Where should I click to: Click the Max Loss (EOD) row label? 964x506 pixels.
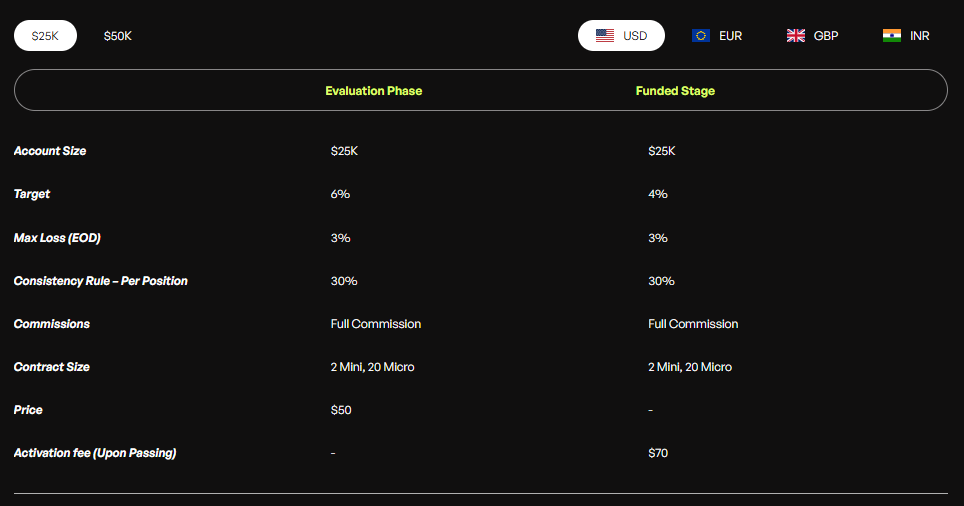click(57, 238)
